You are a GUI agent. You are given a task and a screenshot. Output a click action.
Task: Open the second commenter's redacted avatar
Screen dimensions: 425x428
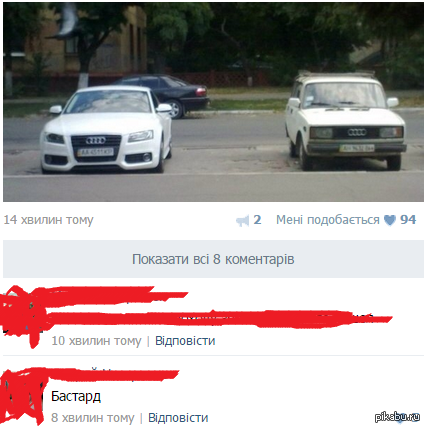[22, 395]
